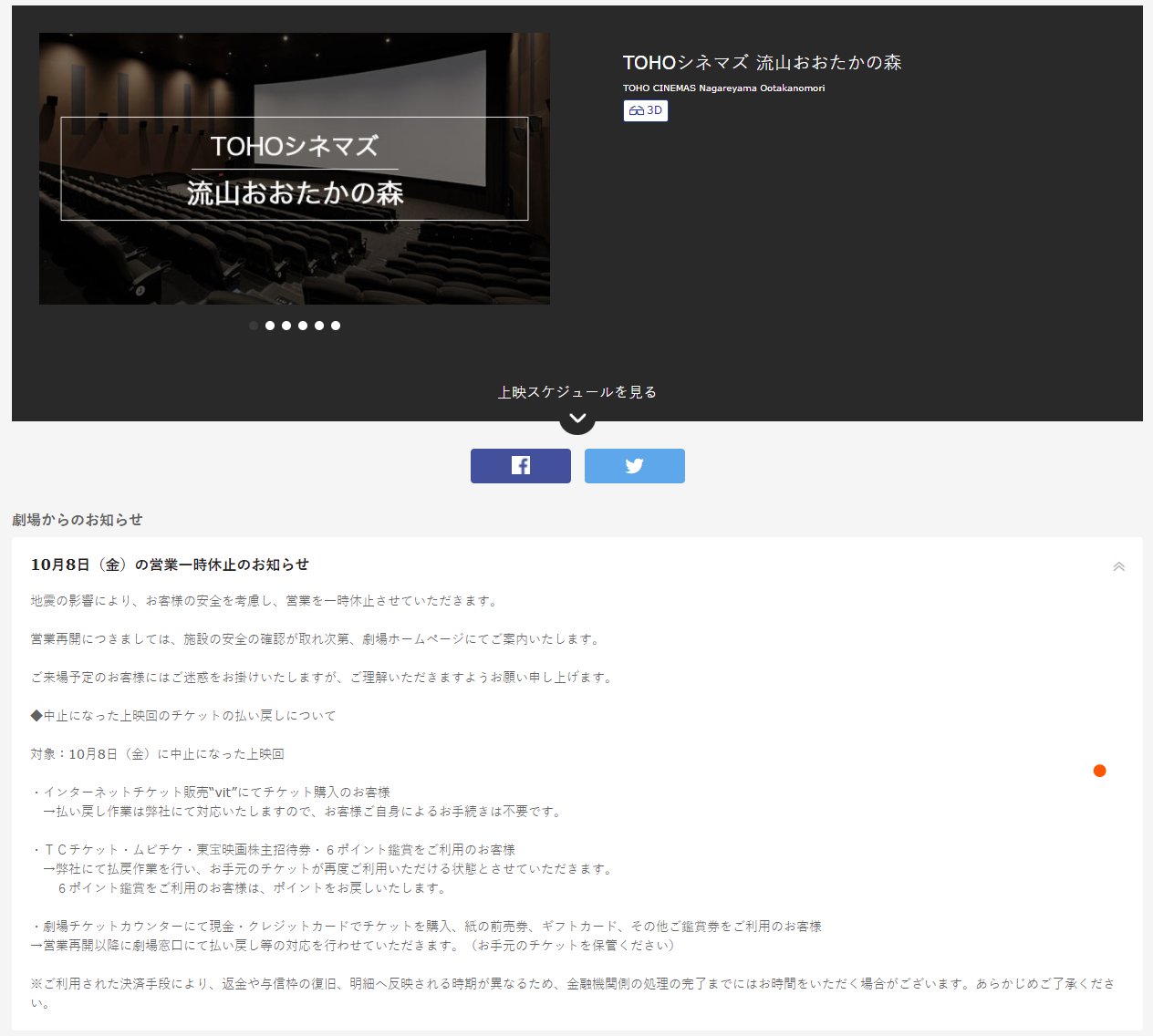Collapse the notice with double chevron

(x=1118, y=566)
